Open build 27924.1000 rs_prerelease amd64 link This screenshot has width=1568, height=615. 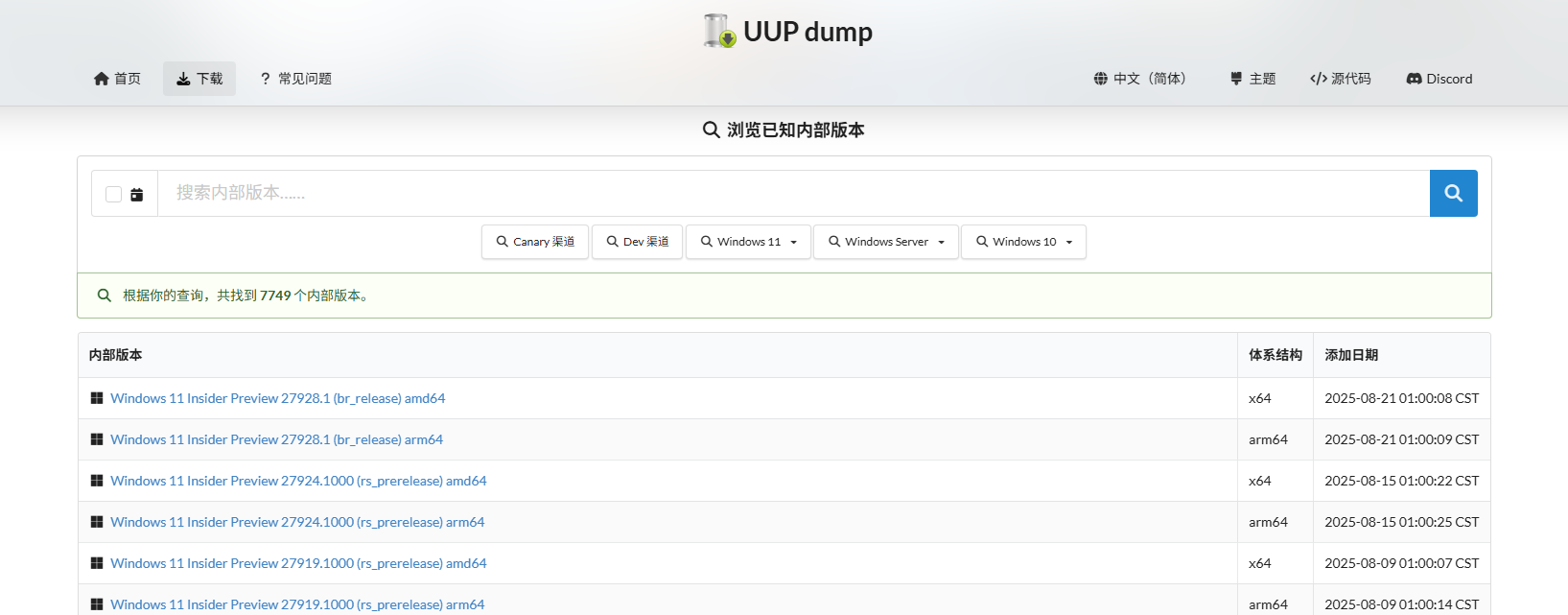click(x=298, y=481)
